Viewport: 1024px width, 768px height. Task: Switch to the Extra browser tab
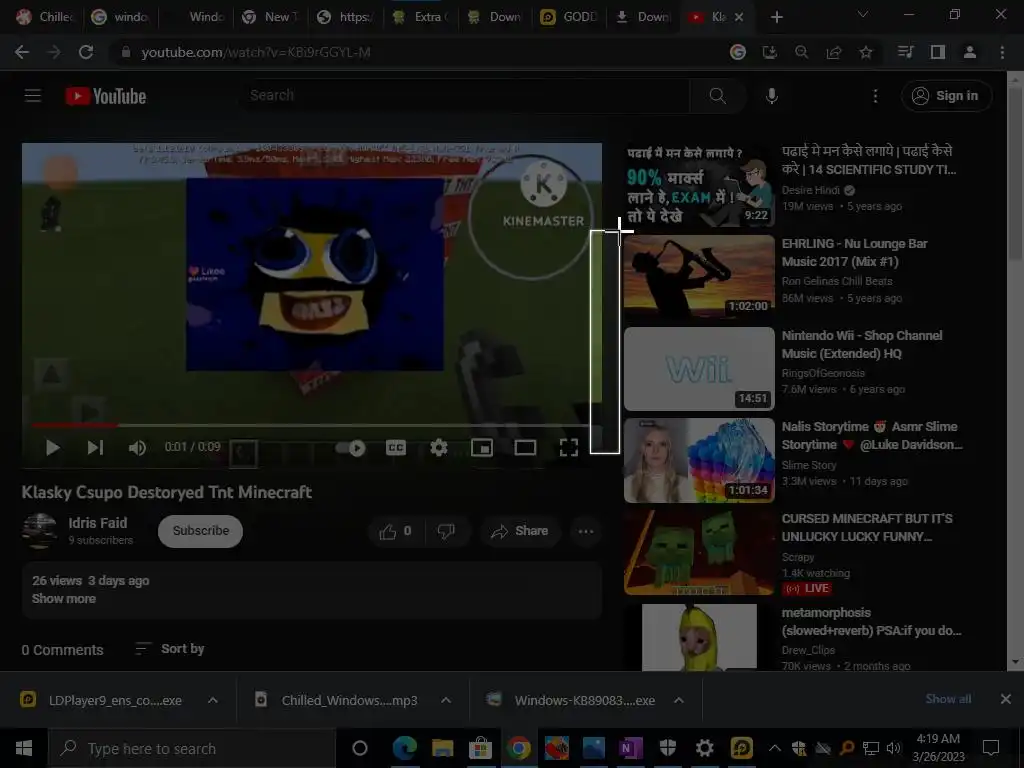420,17
